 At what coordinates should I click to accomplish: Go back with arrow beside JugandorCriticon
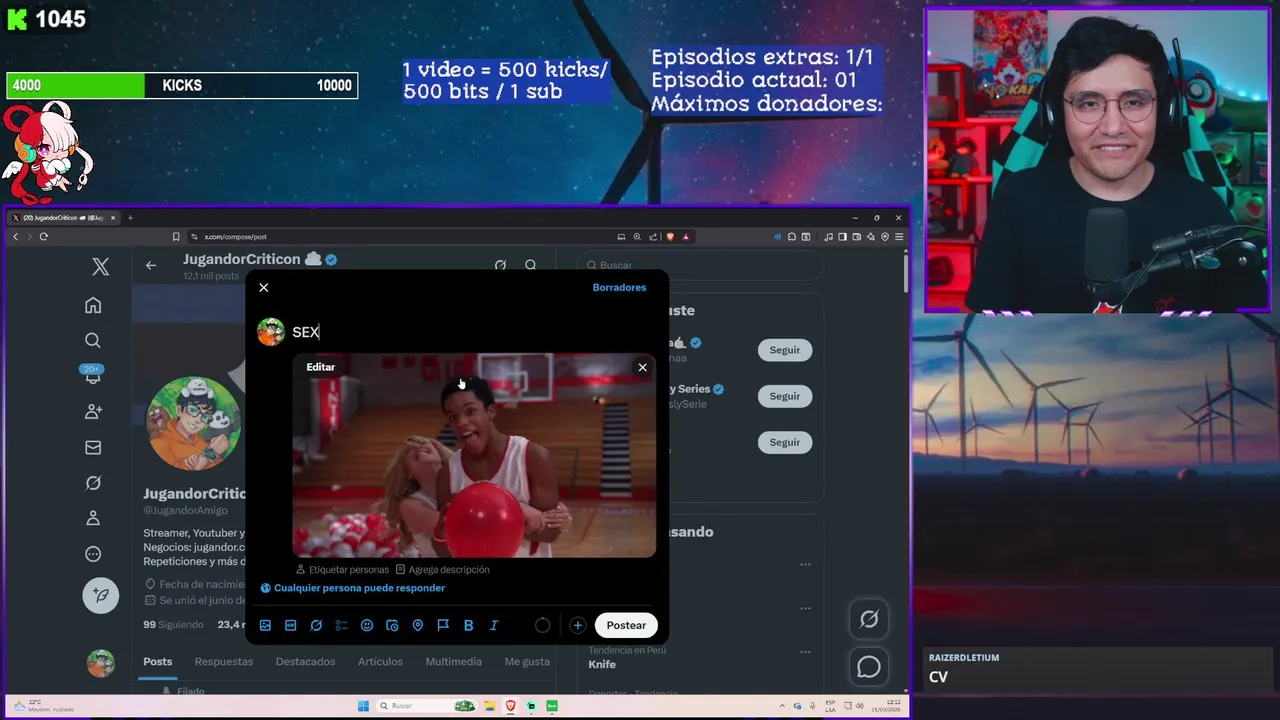[x=151, y=265]
